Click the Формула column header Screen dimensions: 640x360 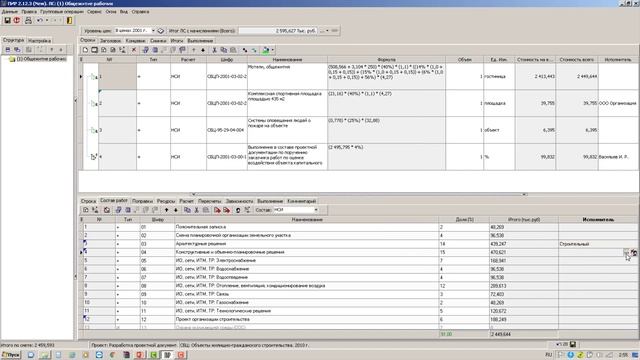tap(386, 60)
